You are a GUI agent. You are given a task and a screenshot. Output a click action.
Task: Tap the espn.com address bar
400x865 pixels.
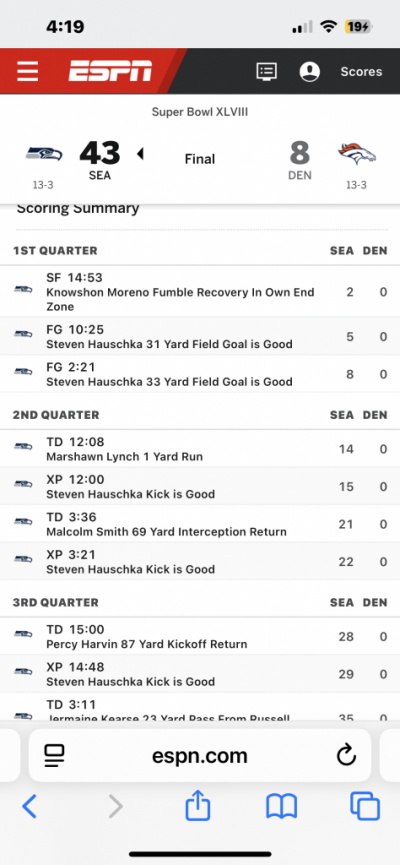point(200,756)
